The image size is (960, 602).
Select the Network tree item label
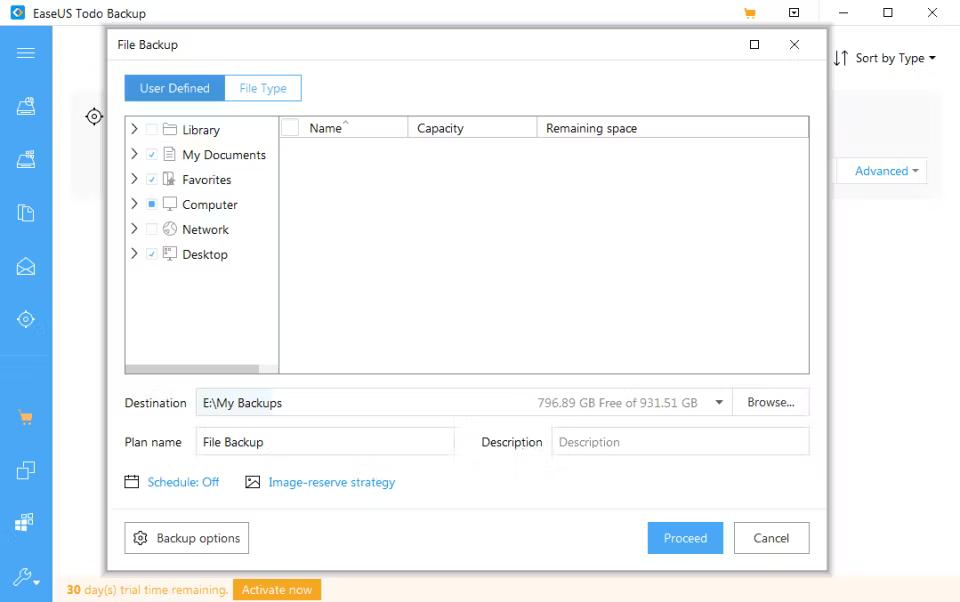[205, 230]
